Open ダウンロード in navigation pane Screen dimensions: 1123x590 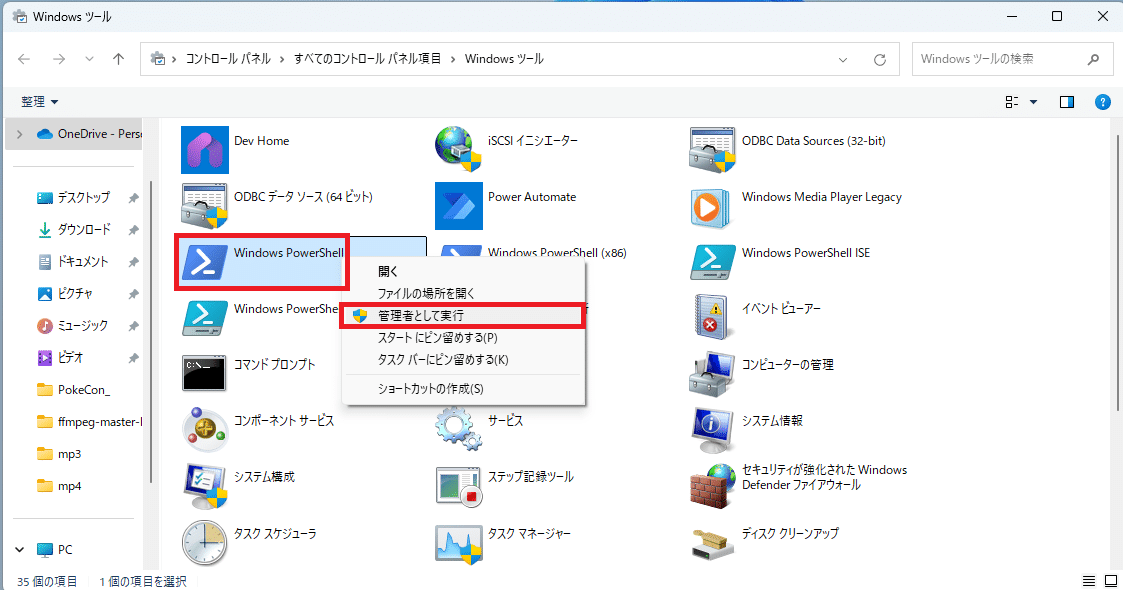point(84,230)
